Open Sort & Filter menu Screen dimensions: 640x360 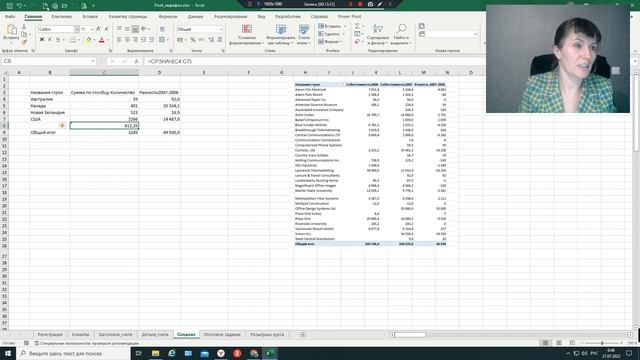click(x=378, y=34)
